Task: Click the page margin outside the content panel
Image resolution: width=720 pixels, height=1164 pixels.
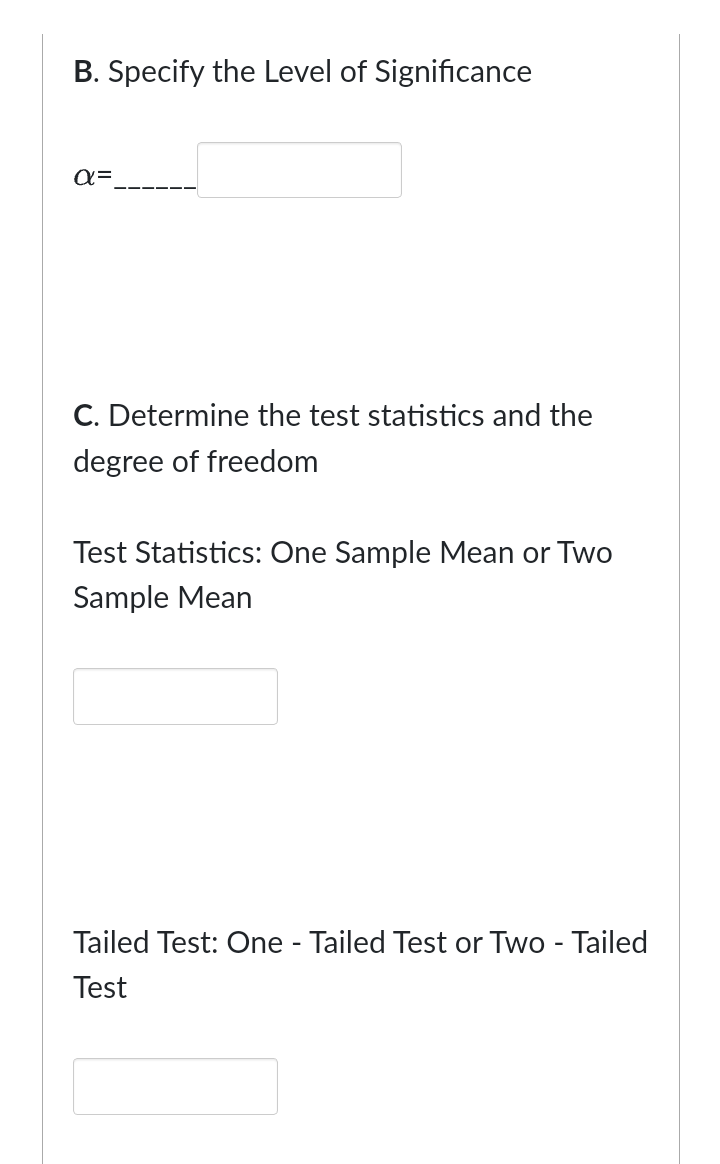Action: [x=20, y=580]
